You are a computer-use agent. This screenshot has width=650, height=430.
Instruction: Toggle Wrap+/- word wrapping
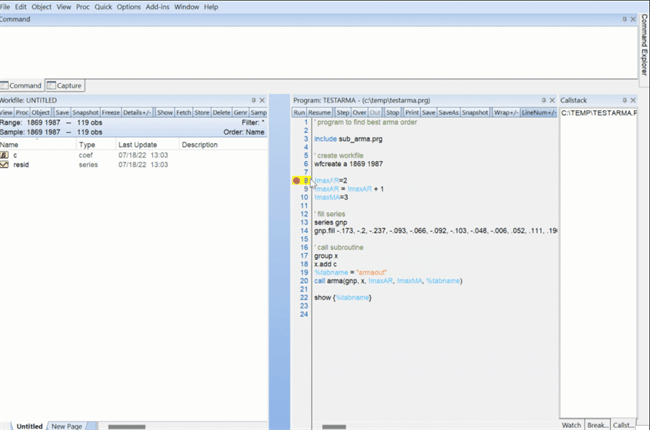click(x=504, y=113)
